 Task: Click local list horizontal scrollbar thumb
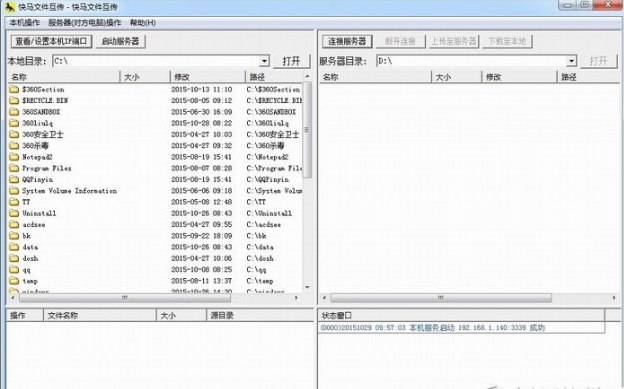point(125,297)
